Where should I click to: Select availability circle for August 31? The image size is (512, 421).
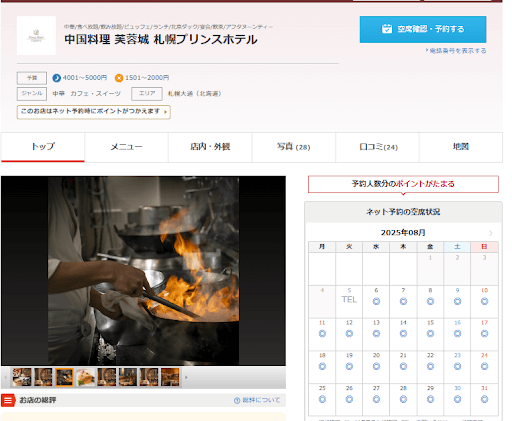pos(484,399)
